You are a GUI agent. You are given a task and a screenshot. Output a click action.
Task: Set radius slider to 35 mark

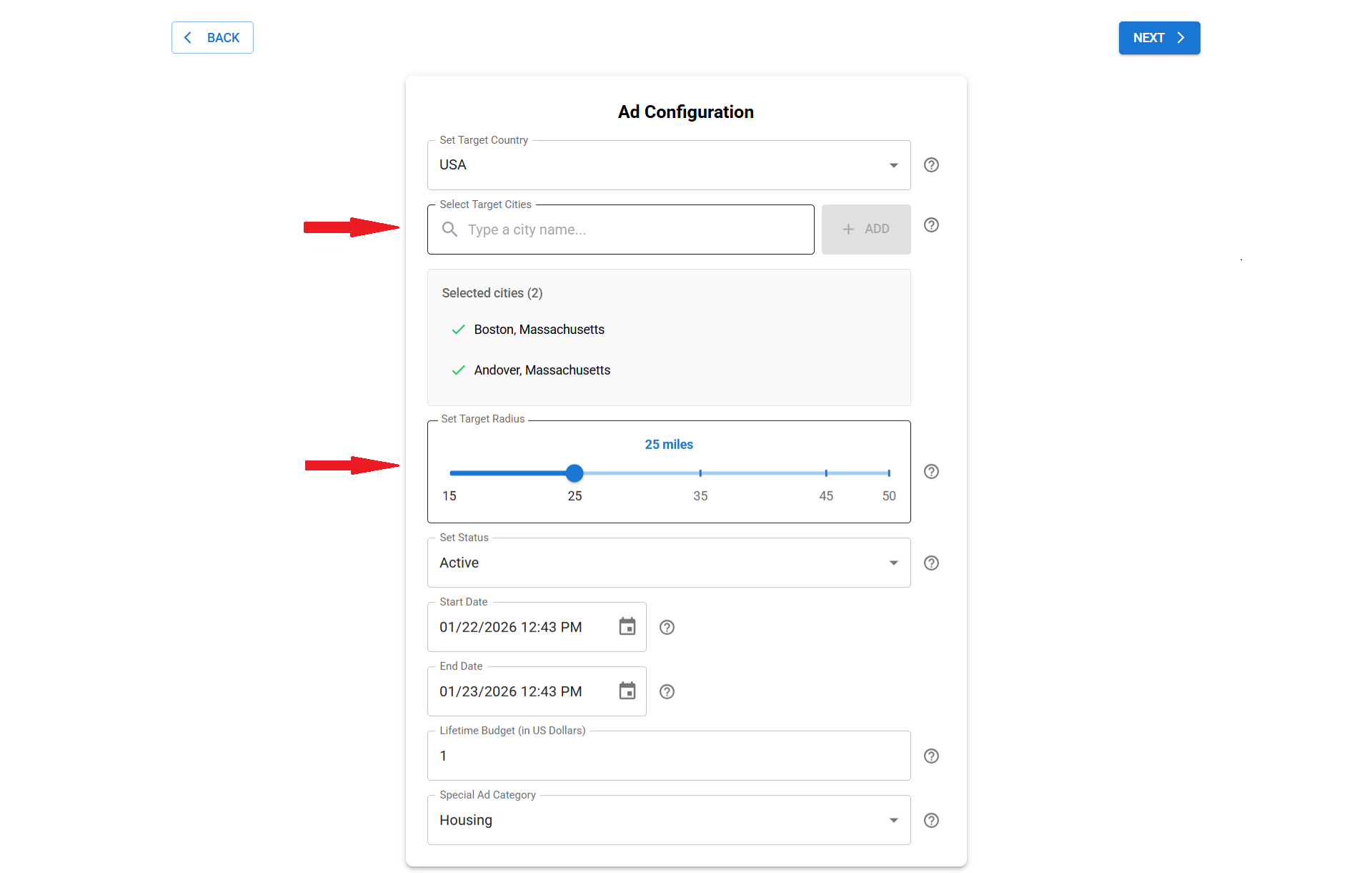point(700,473)
